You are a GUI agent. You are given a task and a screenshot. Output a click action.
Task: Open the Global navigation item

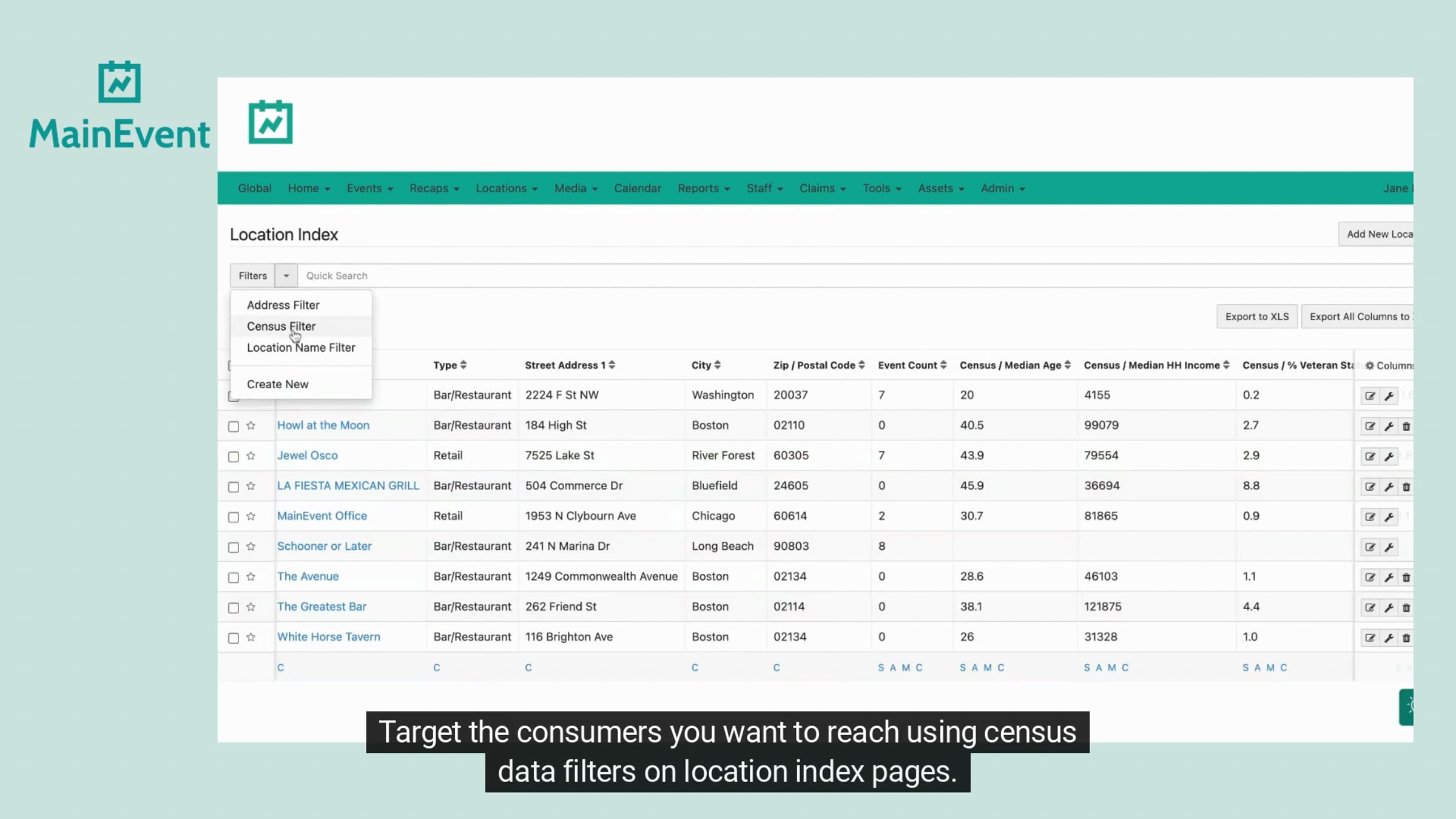(x=254, y=188)
